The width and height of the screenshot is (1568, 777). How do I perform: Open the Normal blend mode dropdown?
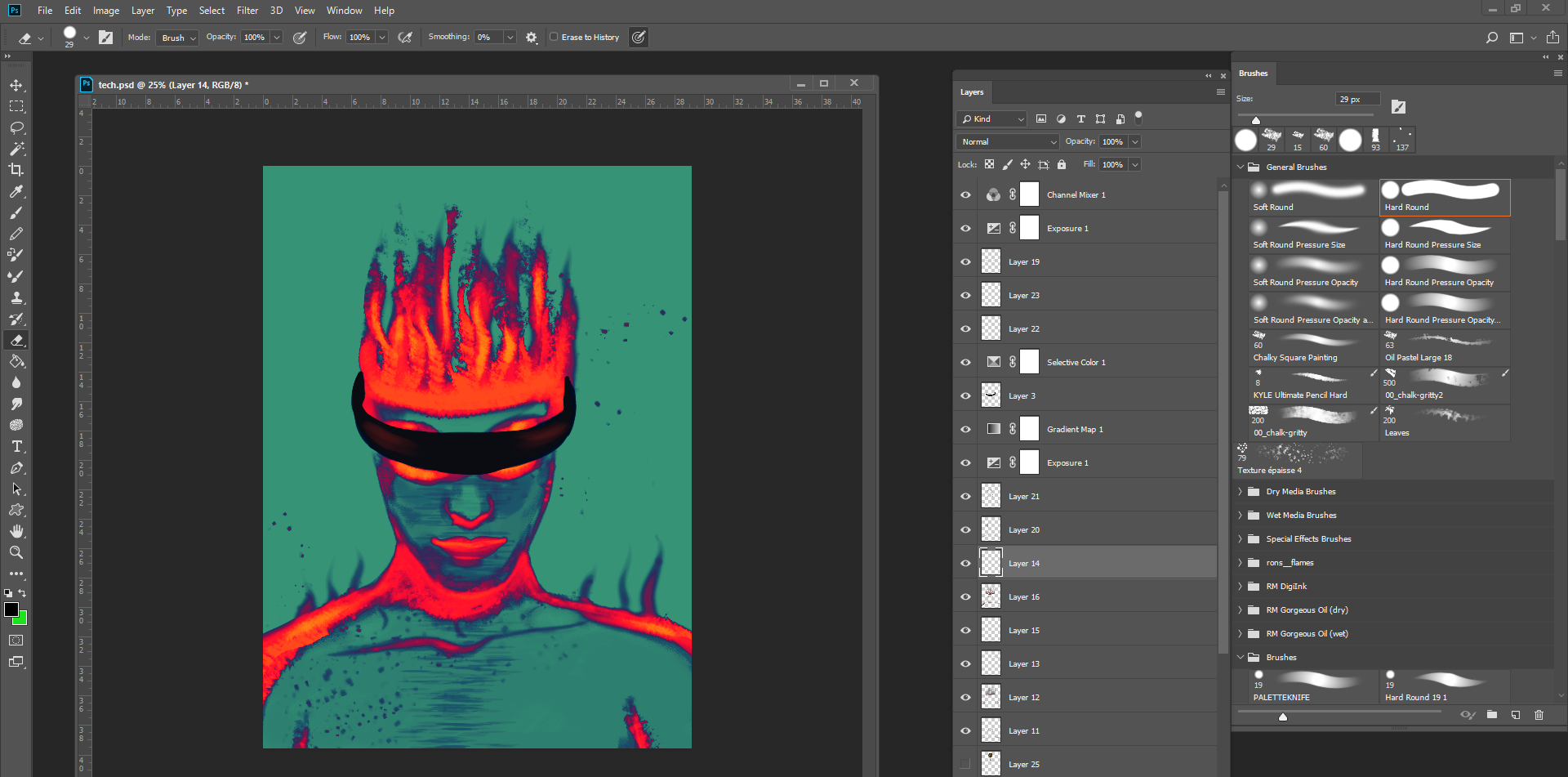tap(1006, 141)
